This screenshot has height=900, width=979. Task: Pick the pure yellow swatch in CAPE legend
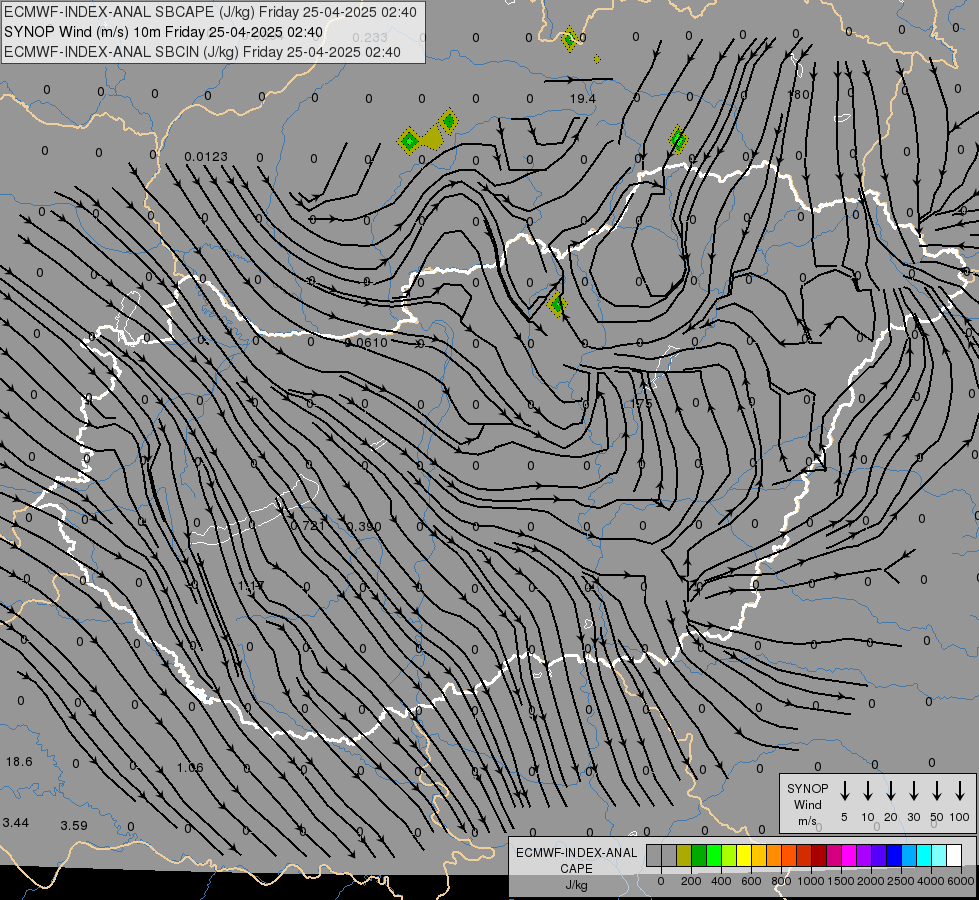(x=744, y=855)
